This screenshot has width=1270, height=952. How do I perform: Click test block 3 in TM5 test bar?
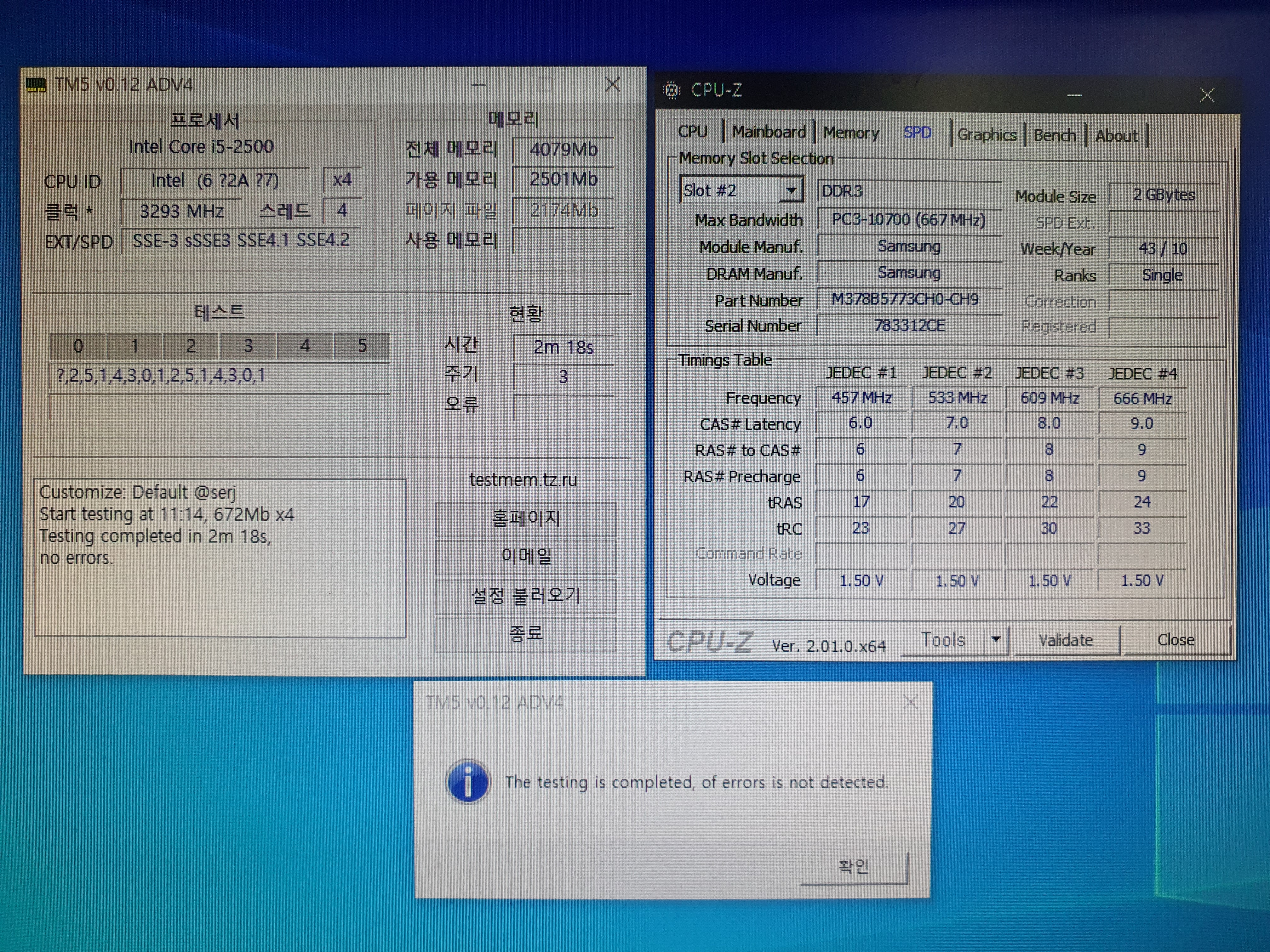(248, 346)
